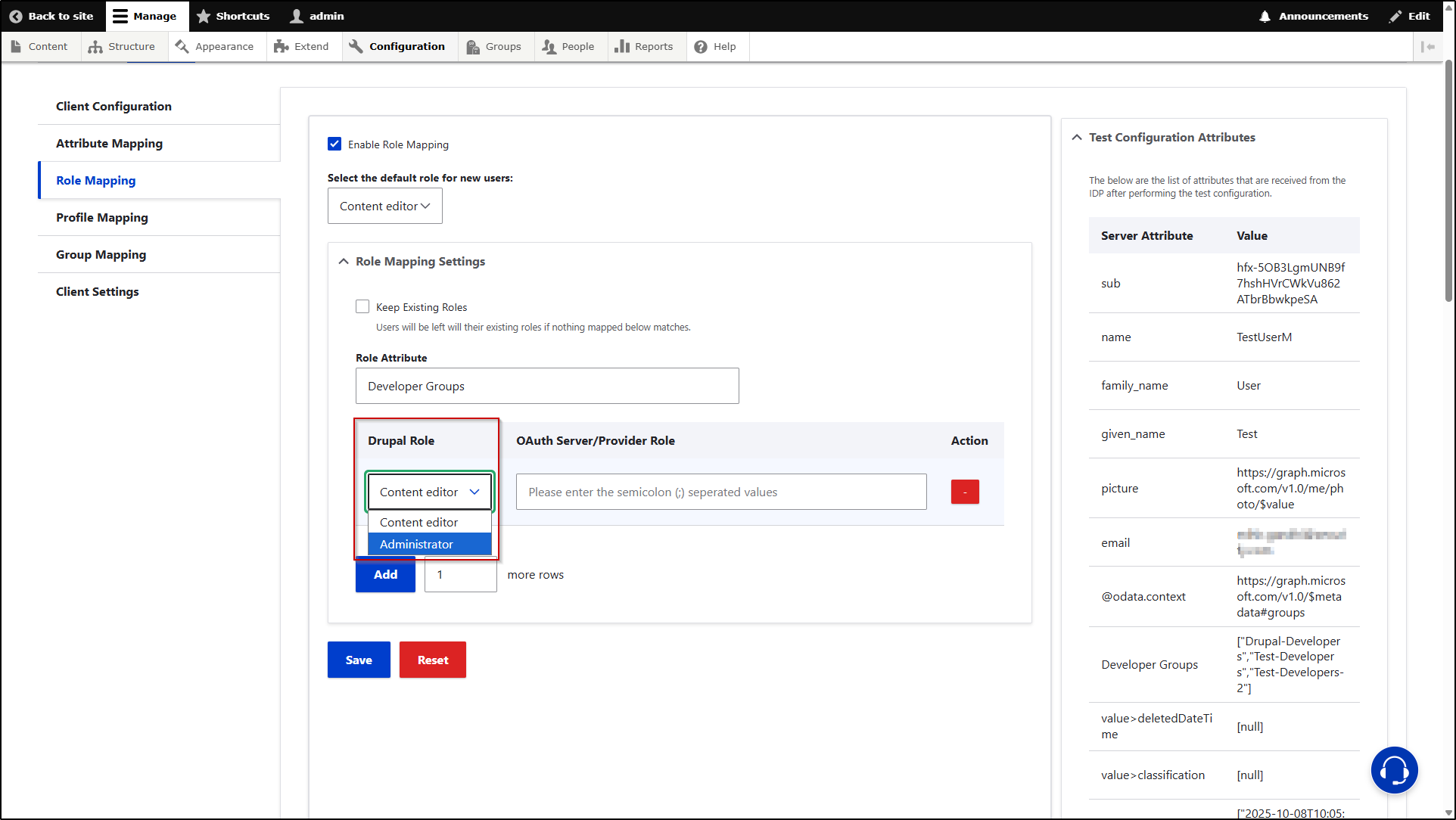Open the support headset chat bubble

pos(1394,770)
